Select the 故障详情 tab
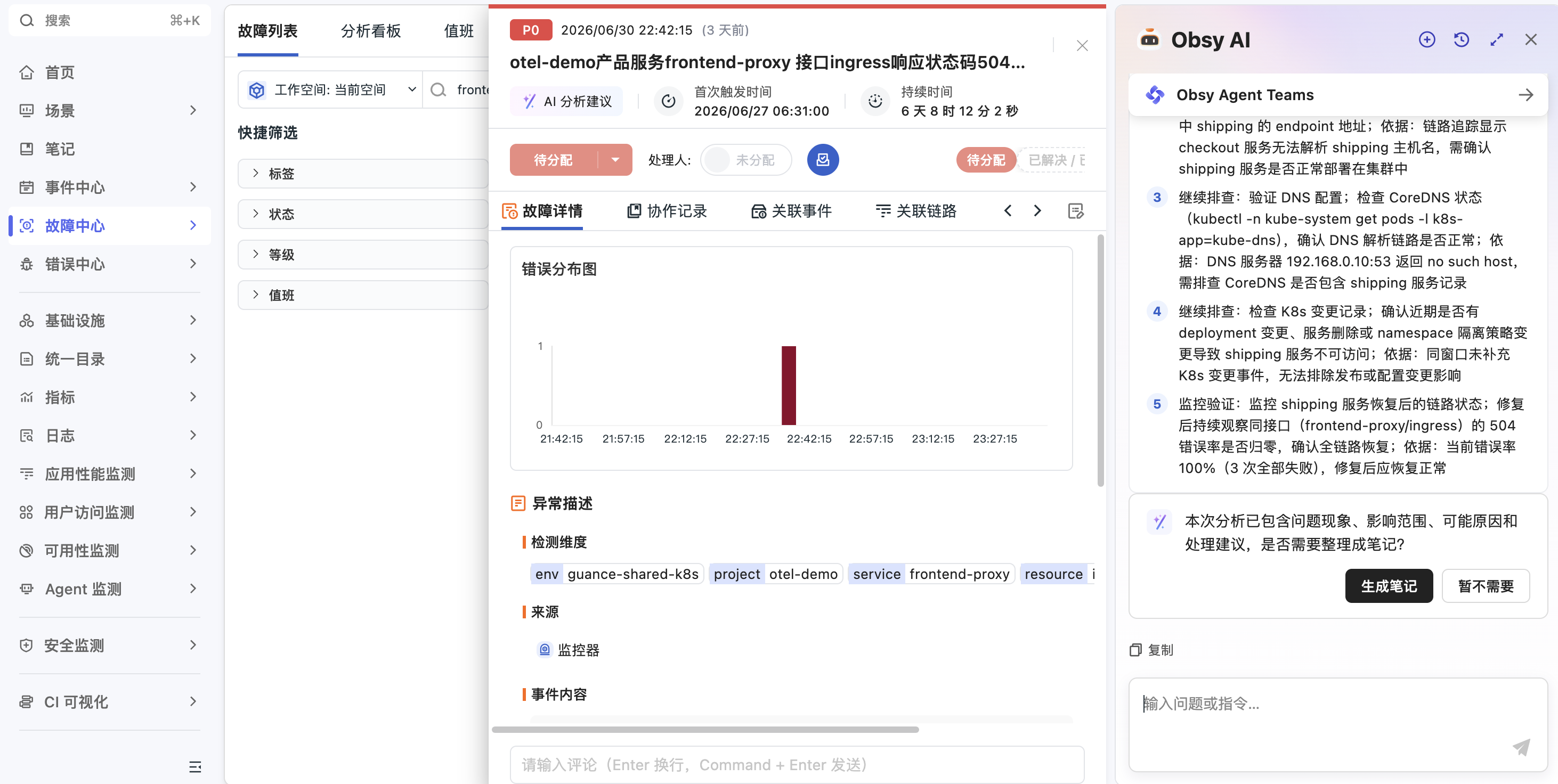The image size is (1558, 784). [542, 211]
